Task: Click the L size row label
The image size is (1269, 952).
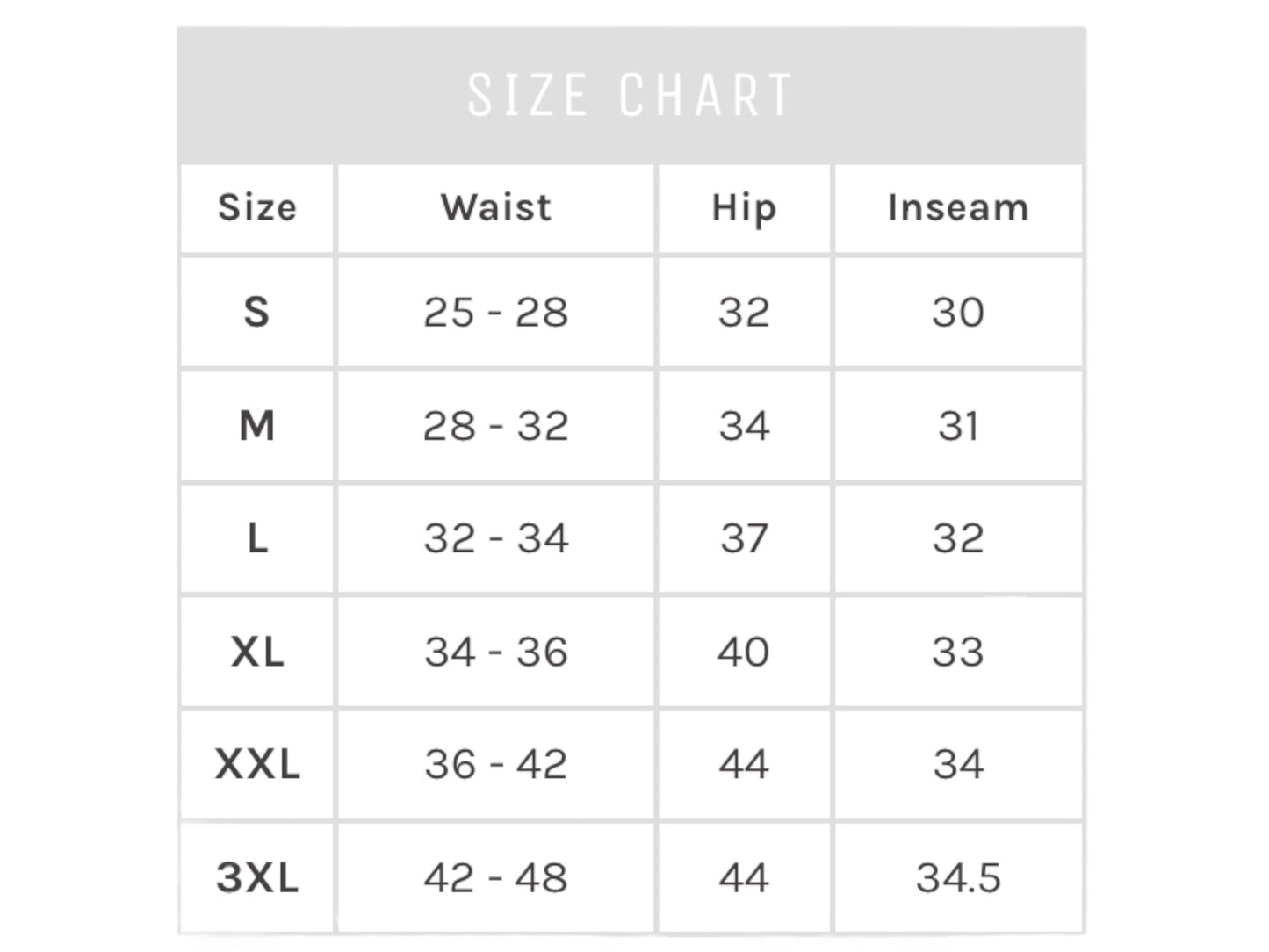Action: 257,538
